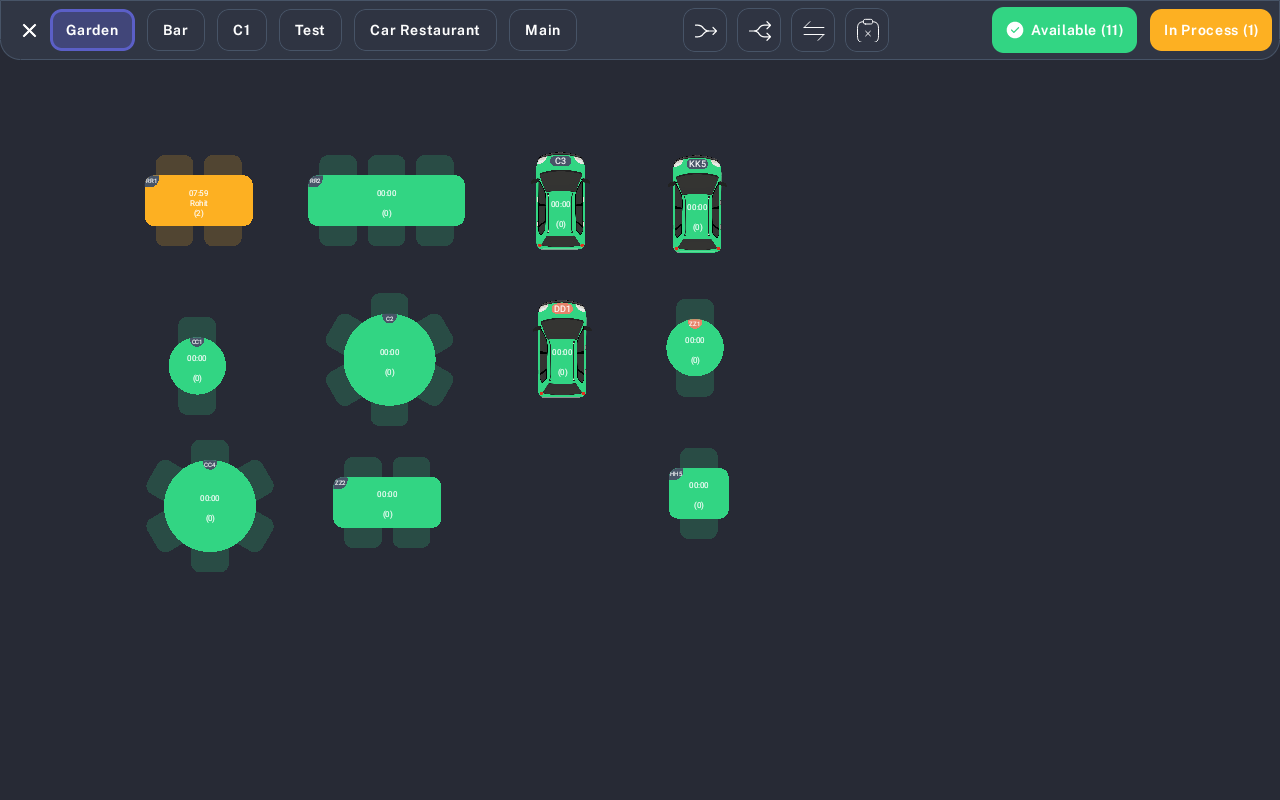
Task: Select the small round table CC1
Action: pyautogui.click(x=197, y=366)
